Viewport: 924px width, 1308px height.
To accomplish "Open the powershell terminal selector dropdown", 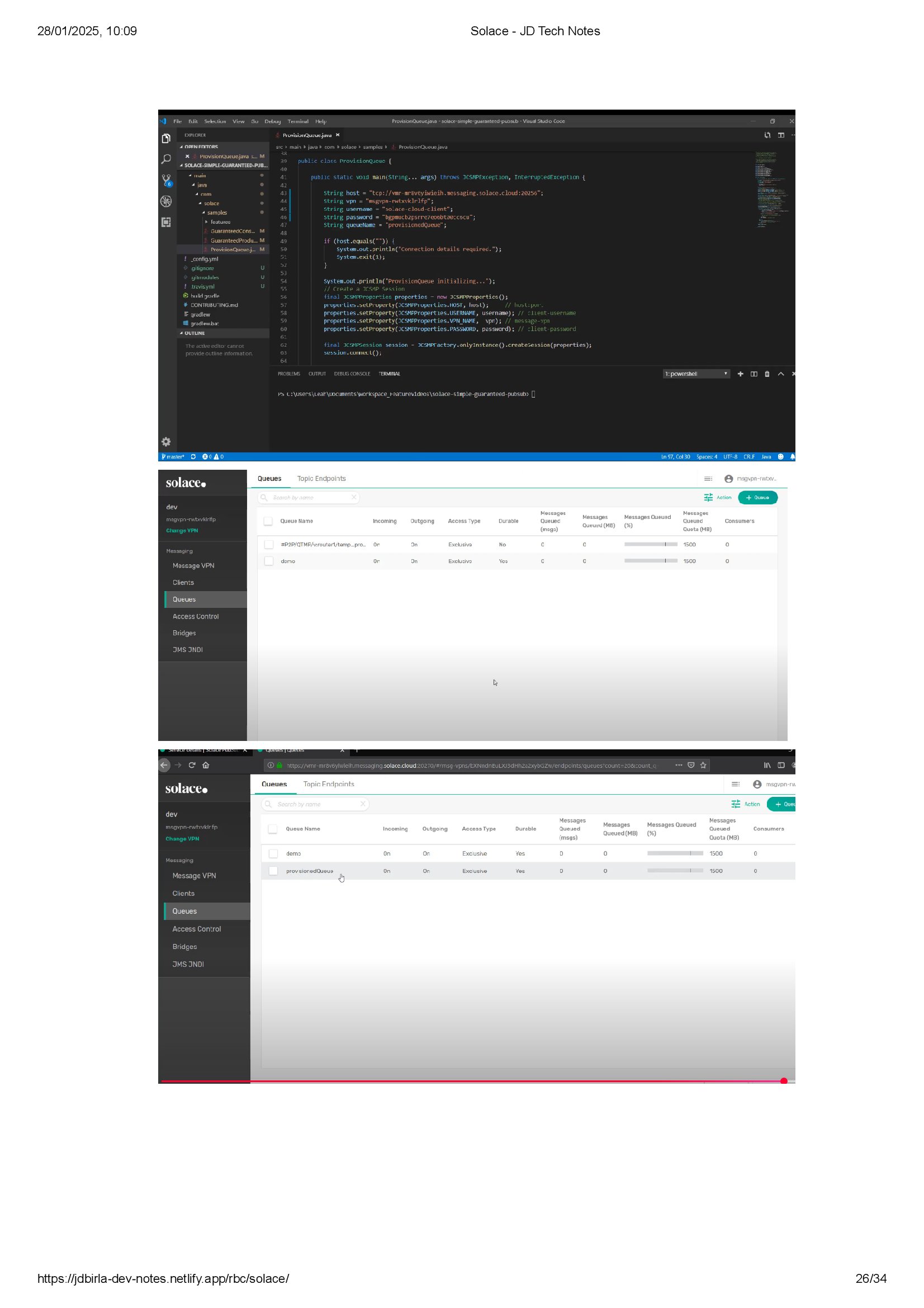I will [696, 374].
